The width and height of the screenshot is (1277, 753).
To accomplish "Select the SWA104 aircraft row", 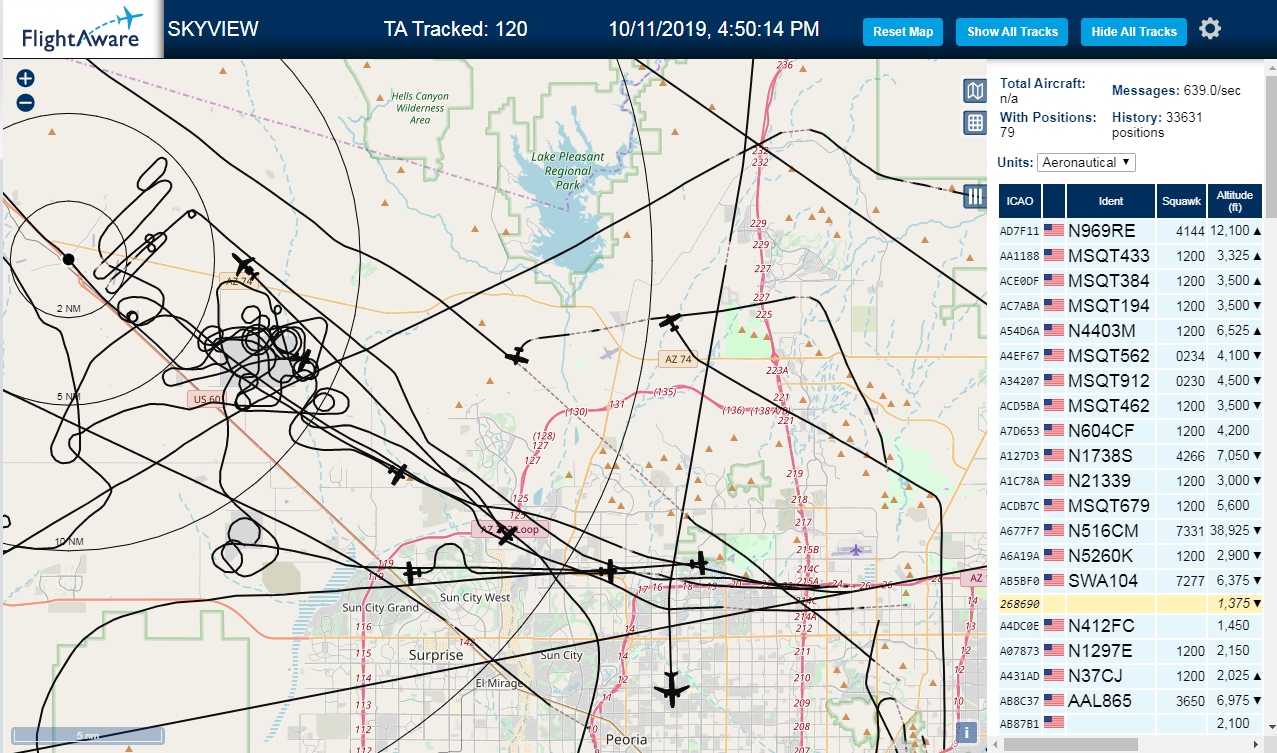I will tap(1131, 580).
